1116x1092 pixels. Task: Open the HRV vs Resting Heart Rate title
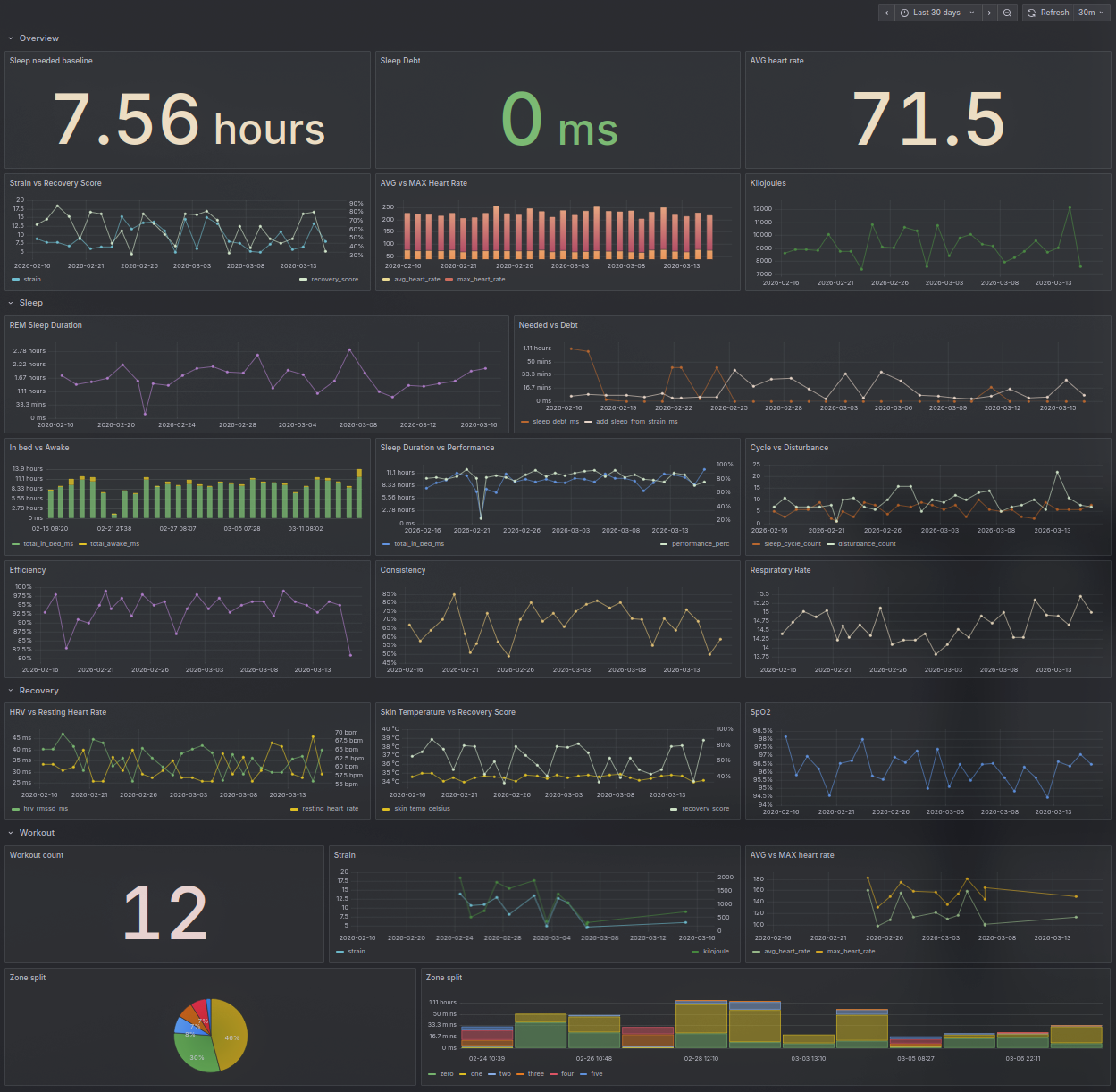(x=58, y=712)
